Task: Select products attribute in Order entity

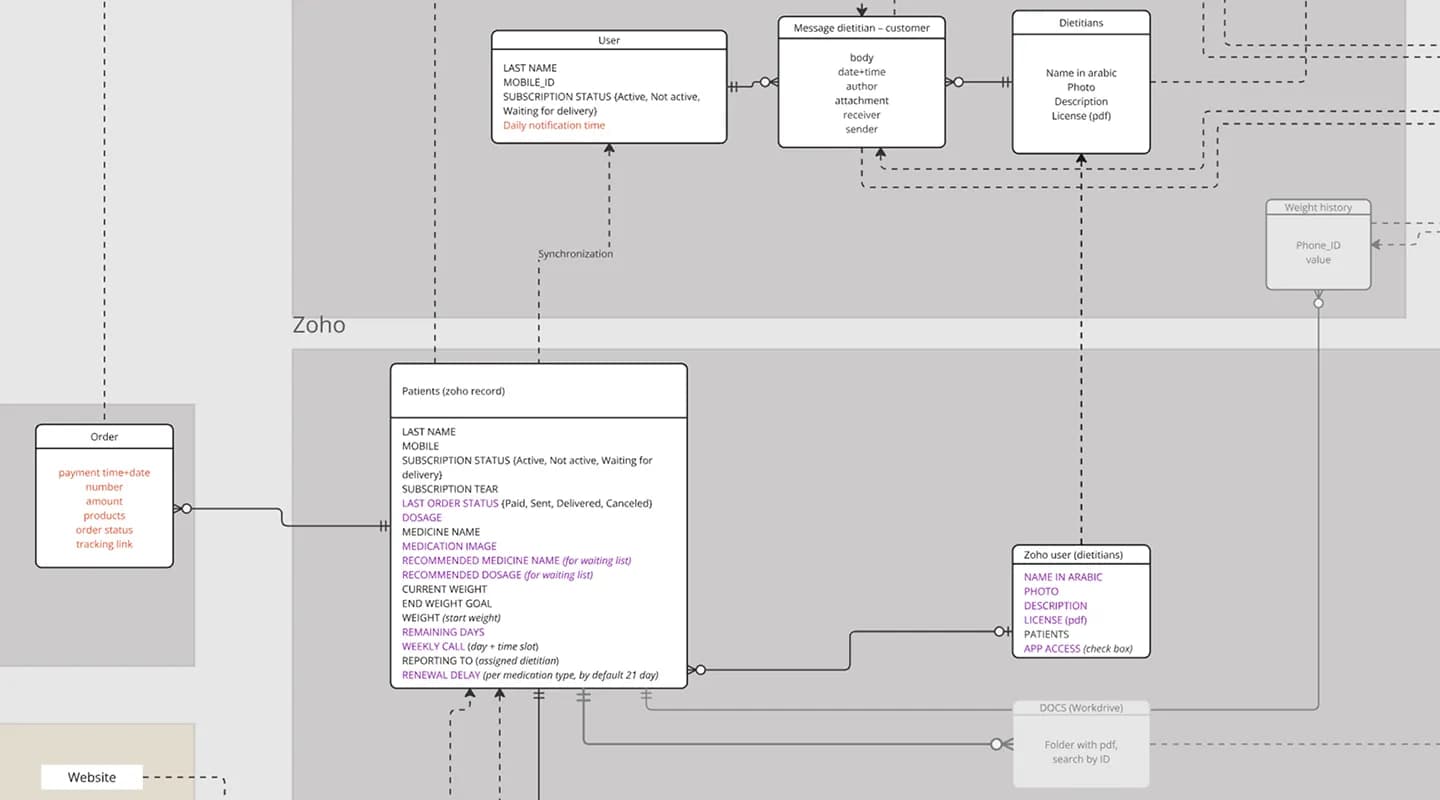Action: coord(104,516)
